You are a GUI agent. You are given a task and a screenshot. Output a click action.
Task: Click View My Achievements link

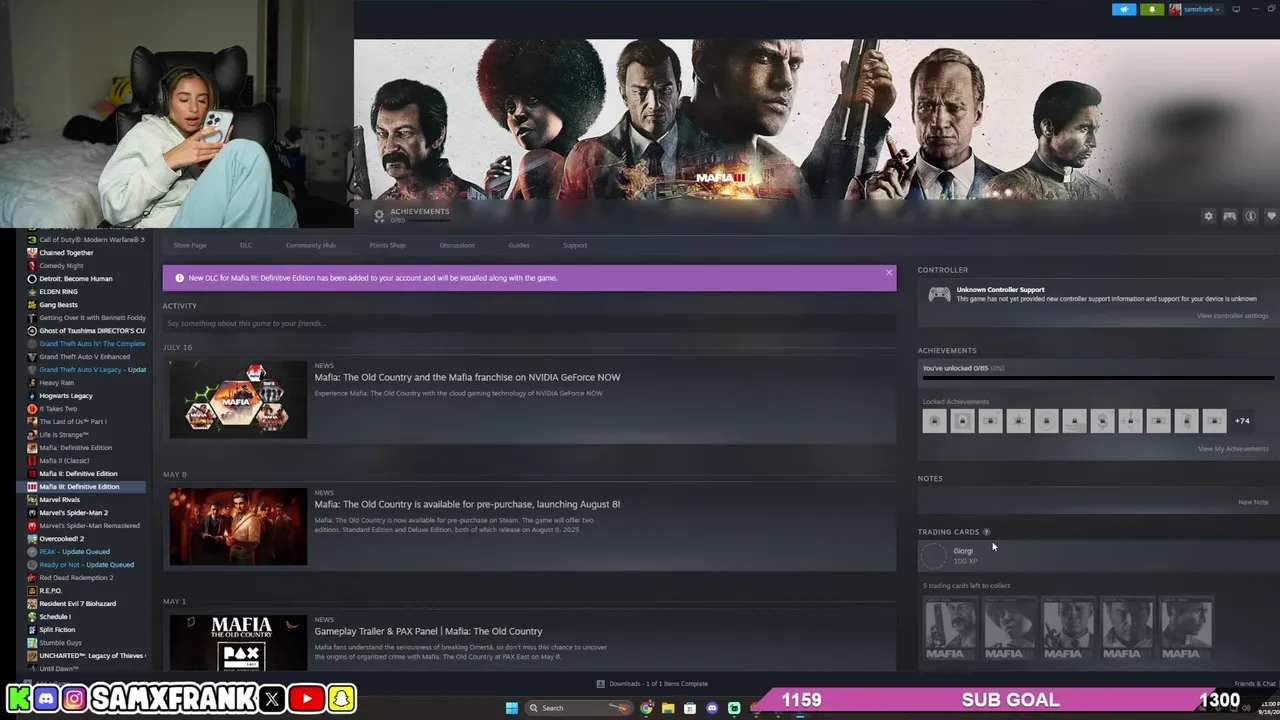1233,449
